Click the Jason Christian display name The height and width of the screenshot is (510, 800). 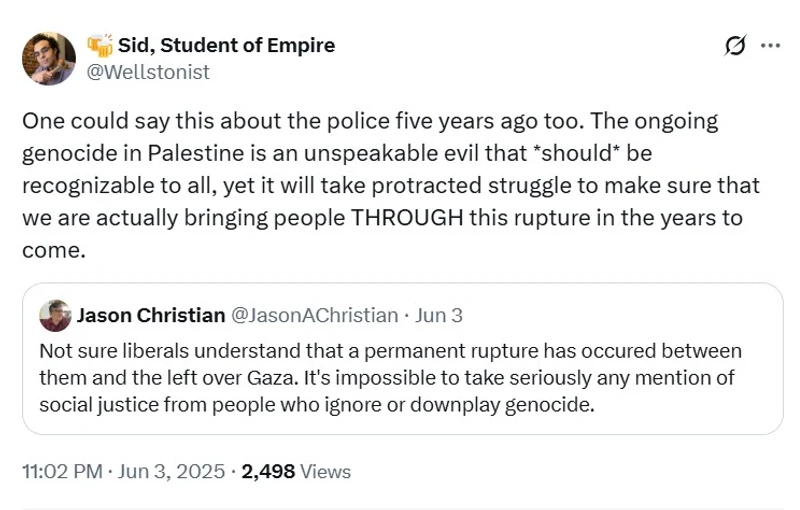coord(151,315)
